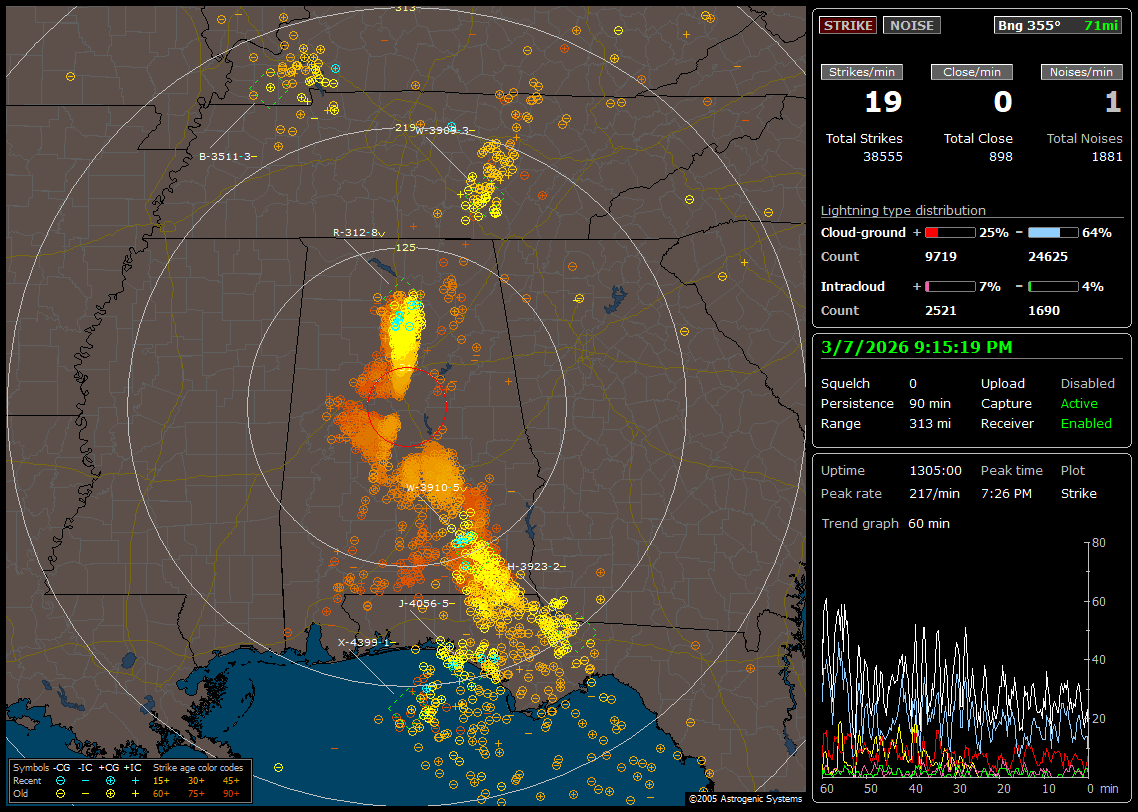Click the W-3910-5 storm cell label
The height and width of the screenshot is (812, 1138).
(x=432, y=488)
